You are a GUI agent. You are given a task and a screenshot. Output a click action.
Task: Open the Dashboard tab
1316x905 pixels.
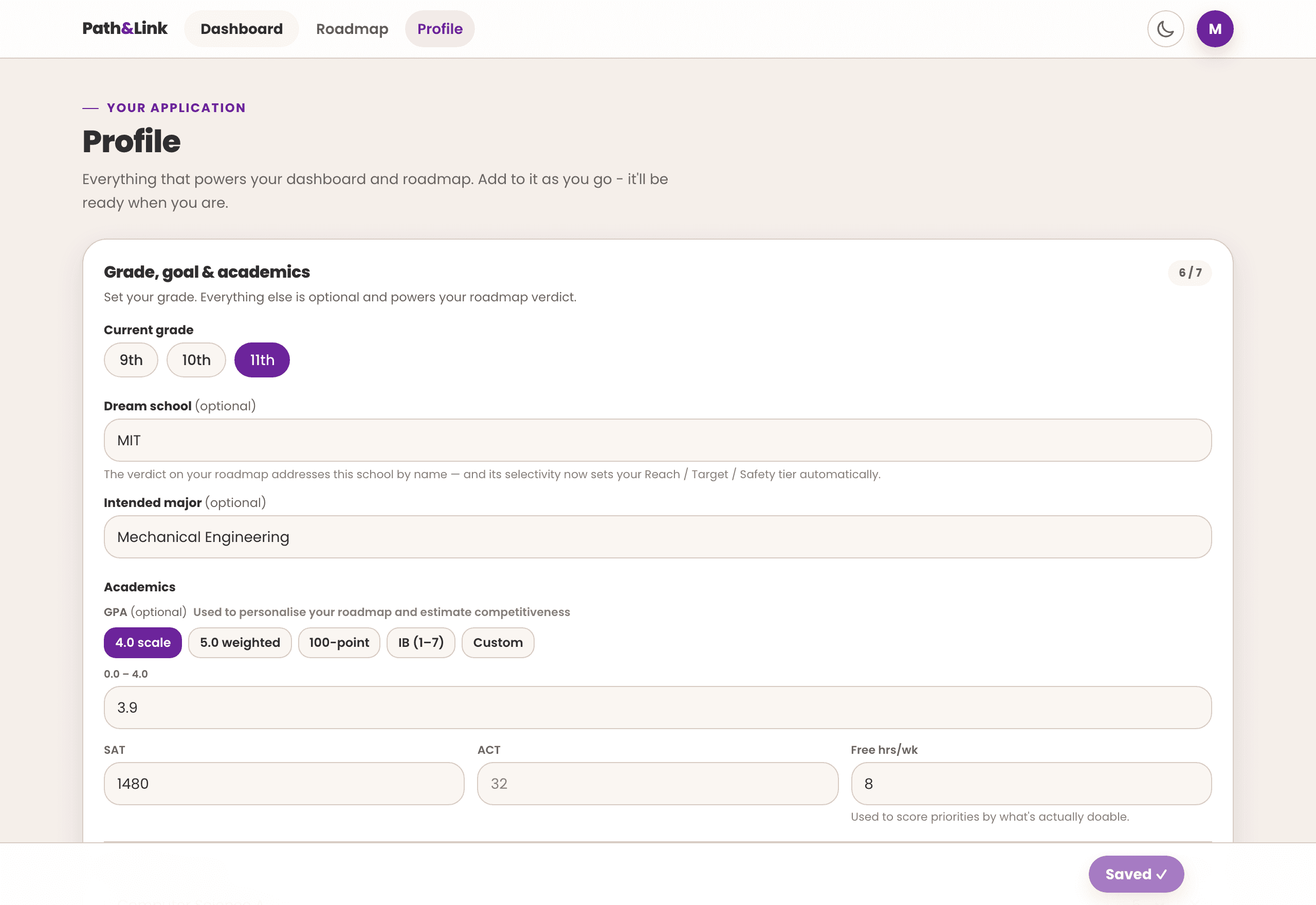point(242,29)
